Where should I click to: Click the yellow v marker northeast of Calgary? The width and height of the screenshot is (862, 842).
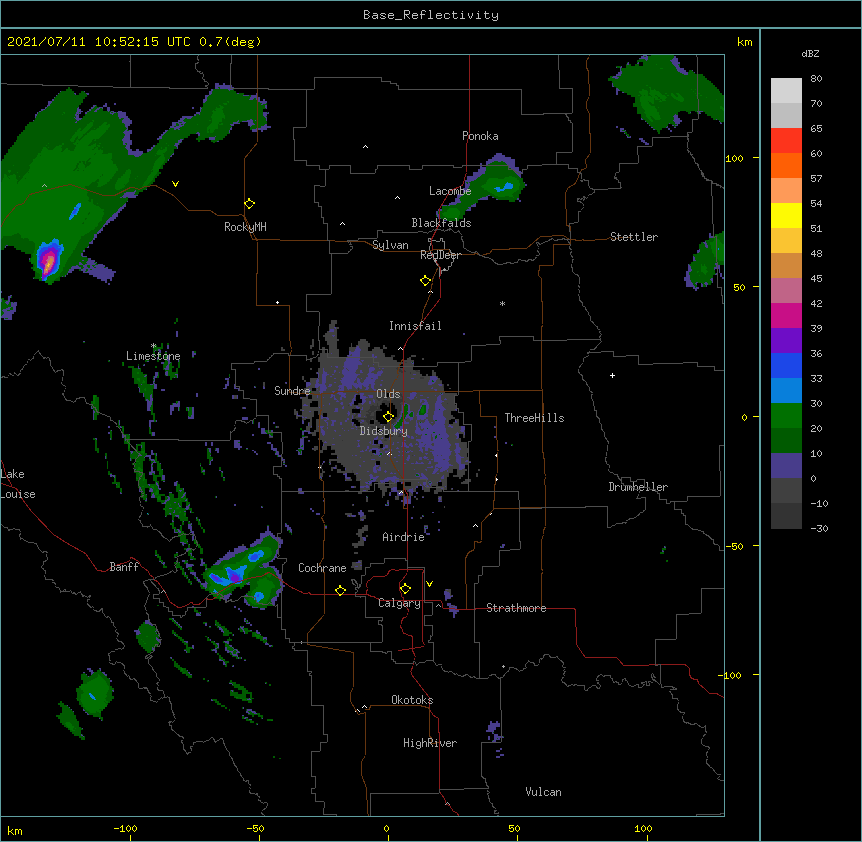tap(429, 584)
